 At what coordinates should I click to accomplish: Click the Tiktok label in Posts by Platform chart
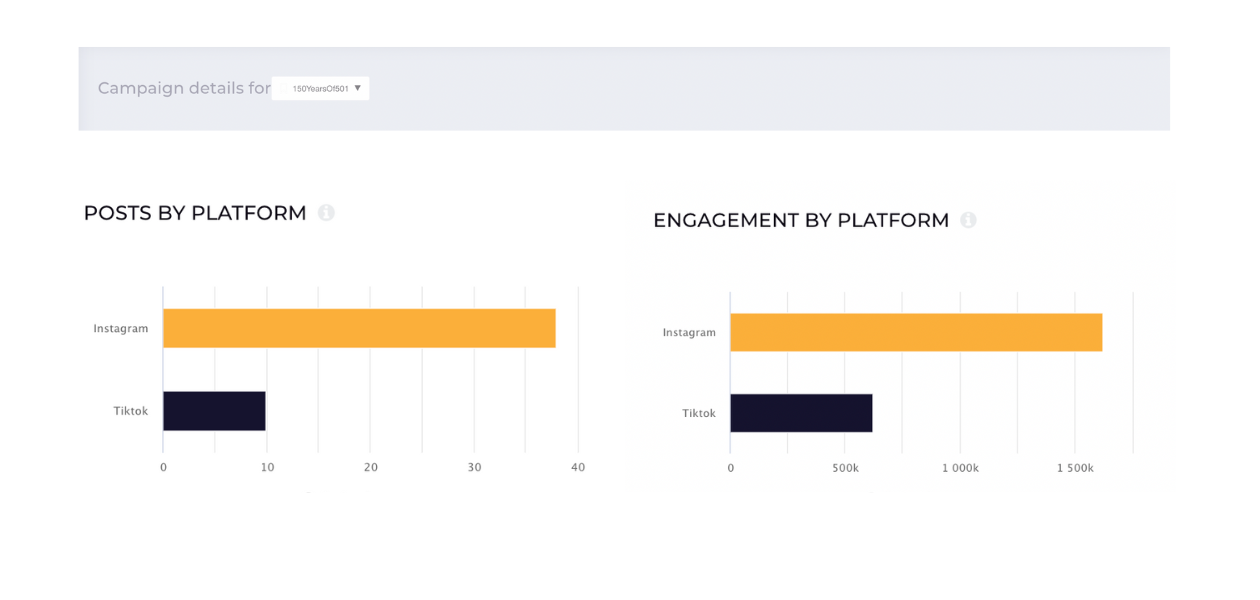point(131,411)
